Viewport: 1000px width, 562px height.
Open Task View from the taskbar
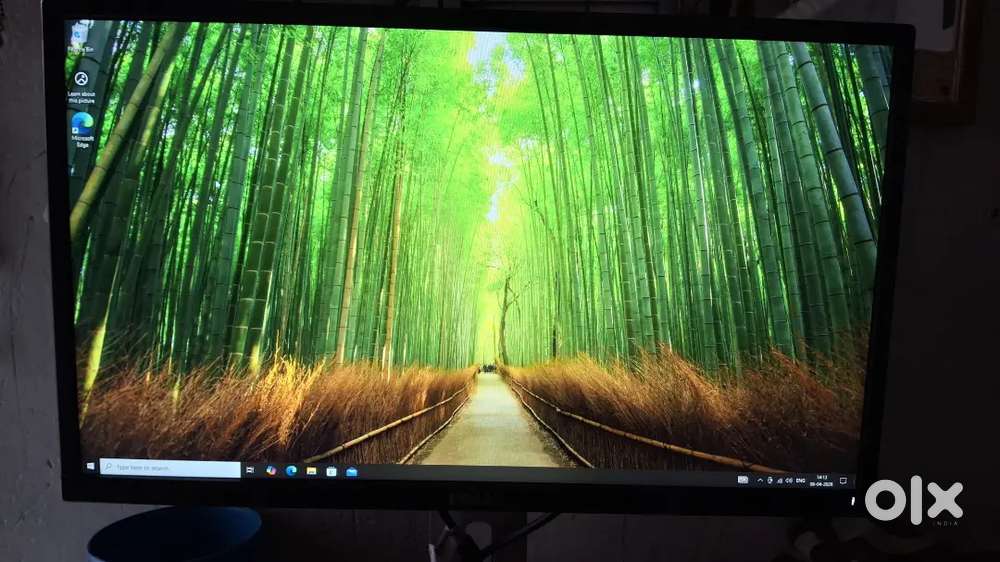tap(250, 469)
